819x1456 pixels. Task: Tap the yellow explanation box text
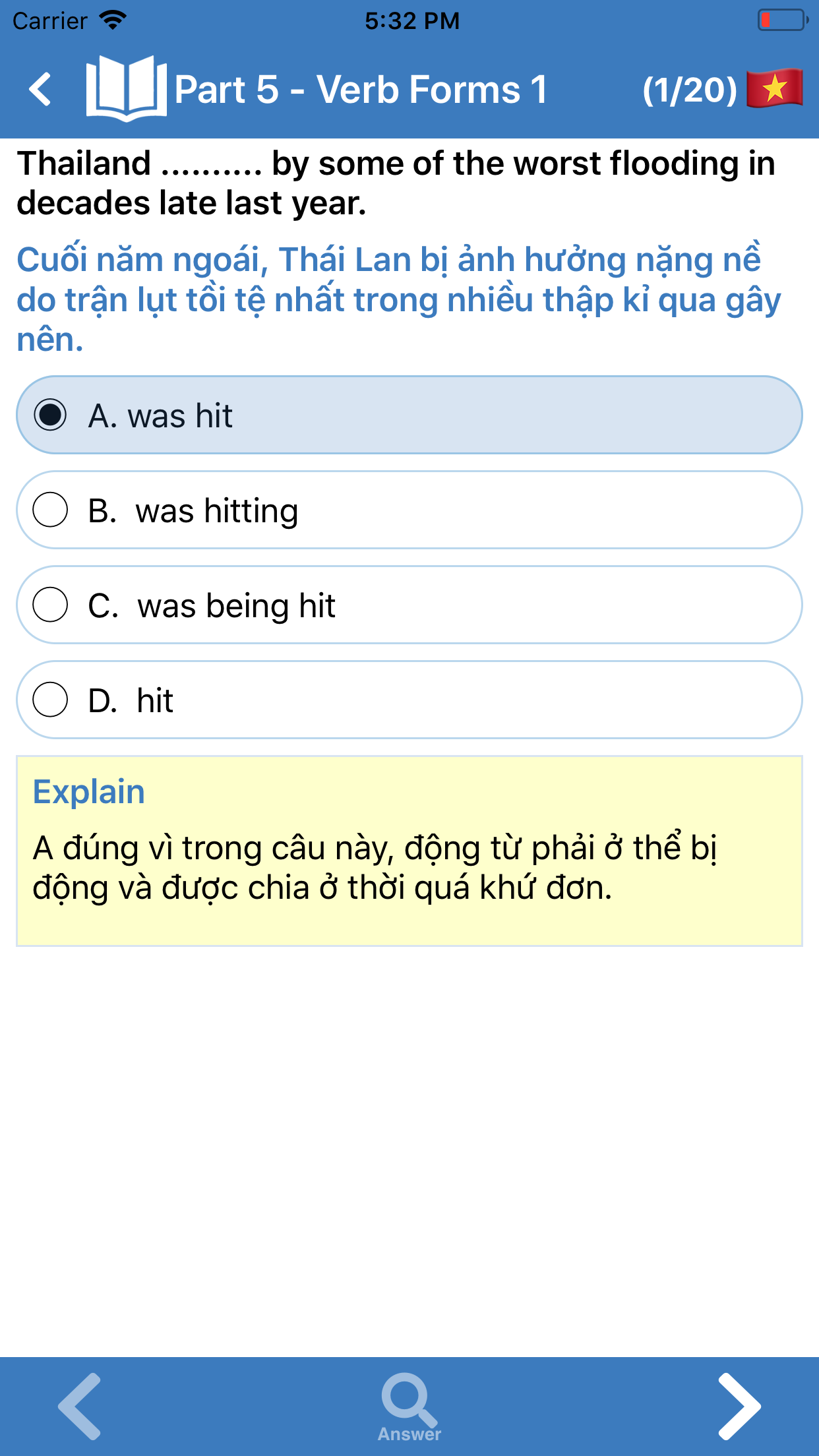375,867
